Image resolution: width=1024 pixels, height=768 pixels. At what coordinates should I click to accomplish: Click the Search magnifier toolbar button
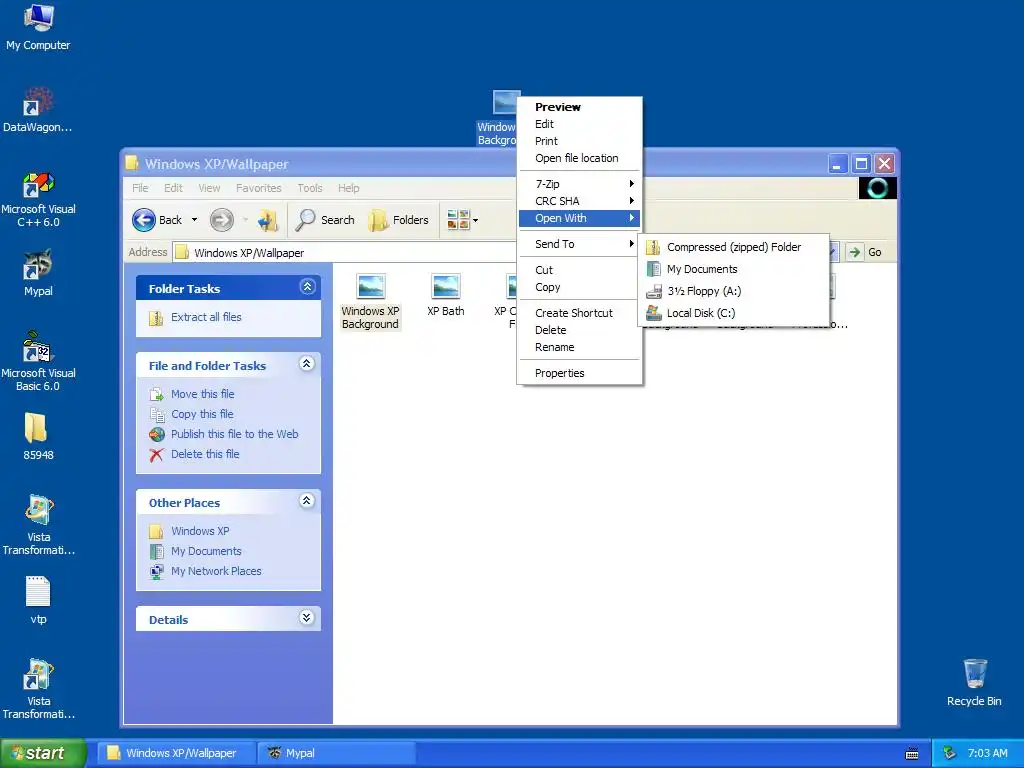[325, 220]
